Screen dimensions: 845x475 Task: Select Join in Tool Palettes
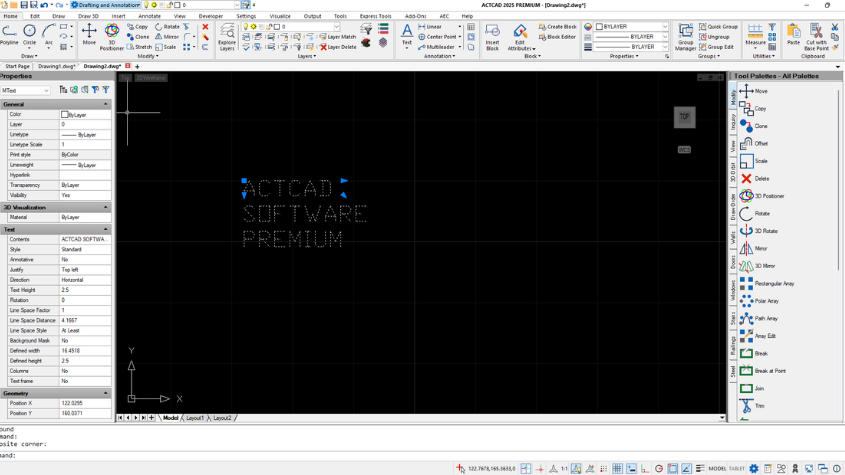(x=752, y=388)
